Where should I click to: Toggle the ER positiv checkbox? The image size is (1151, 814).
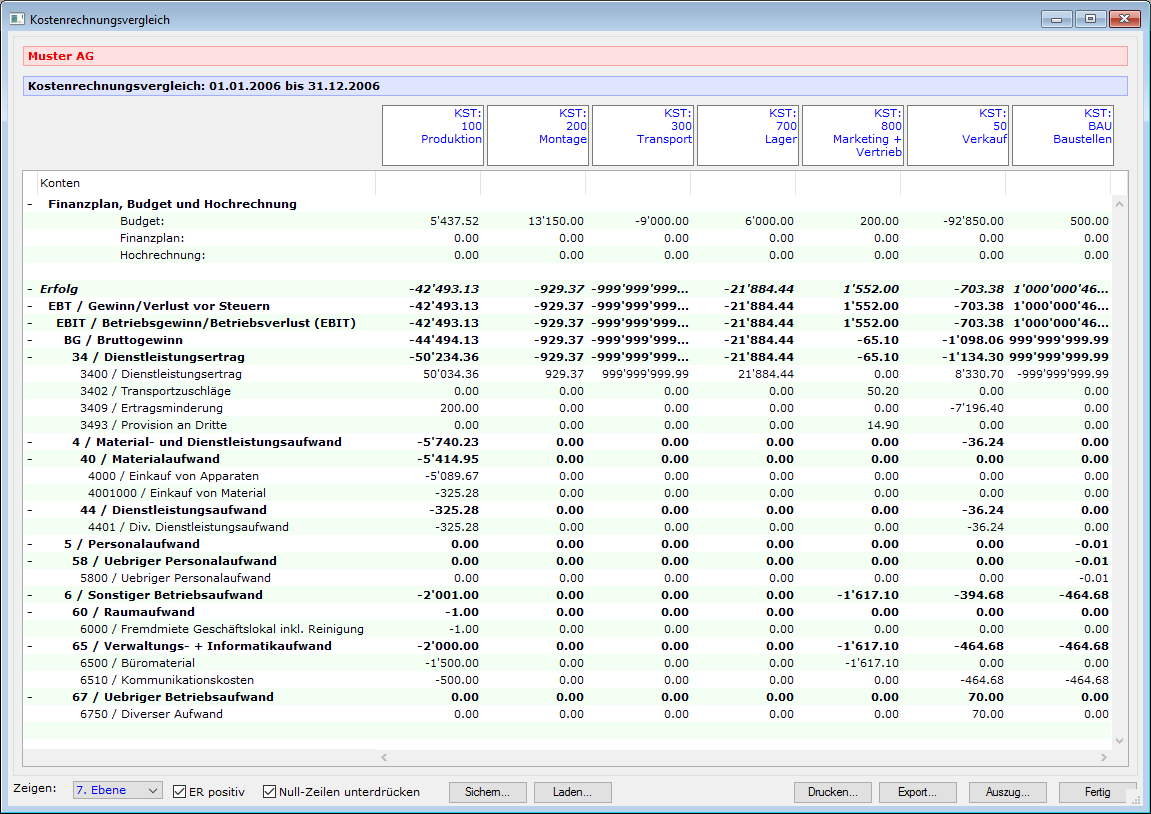point(180,792)
